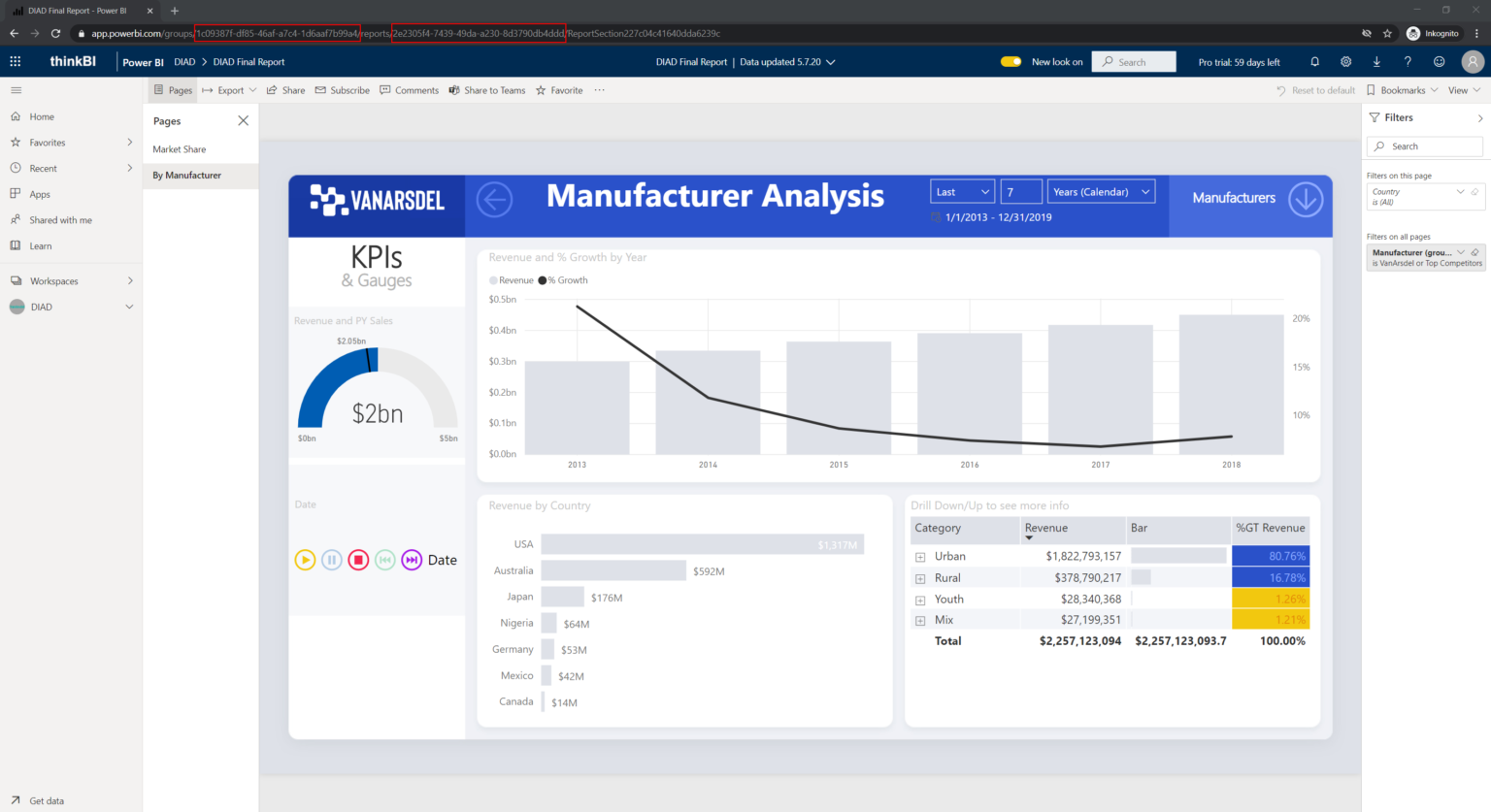Open the Settings gear menu
This screenshot has height=812, width=1491.
click(x=1345, y=61)
